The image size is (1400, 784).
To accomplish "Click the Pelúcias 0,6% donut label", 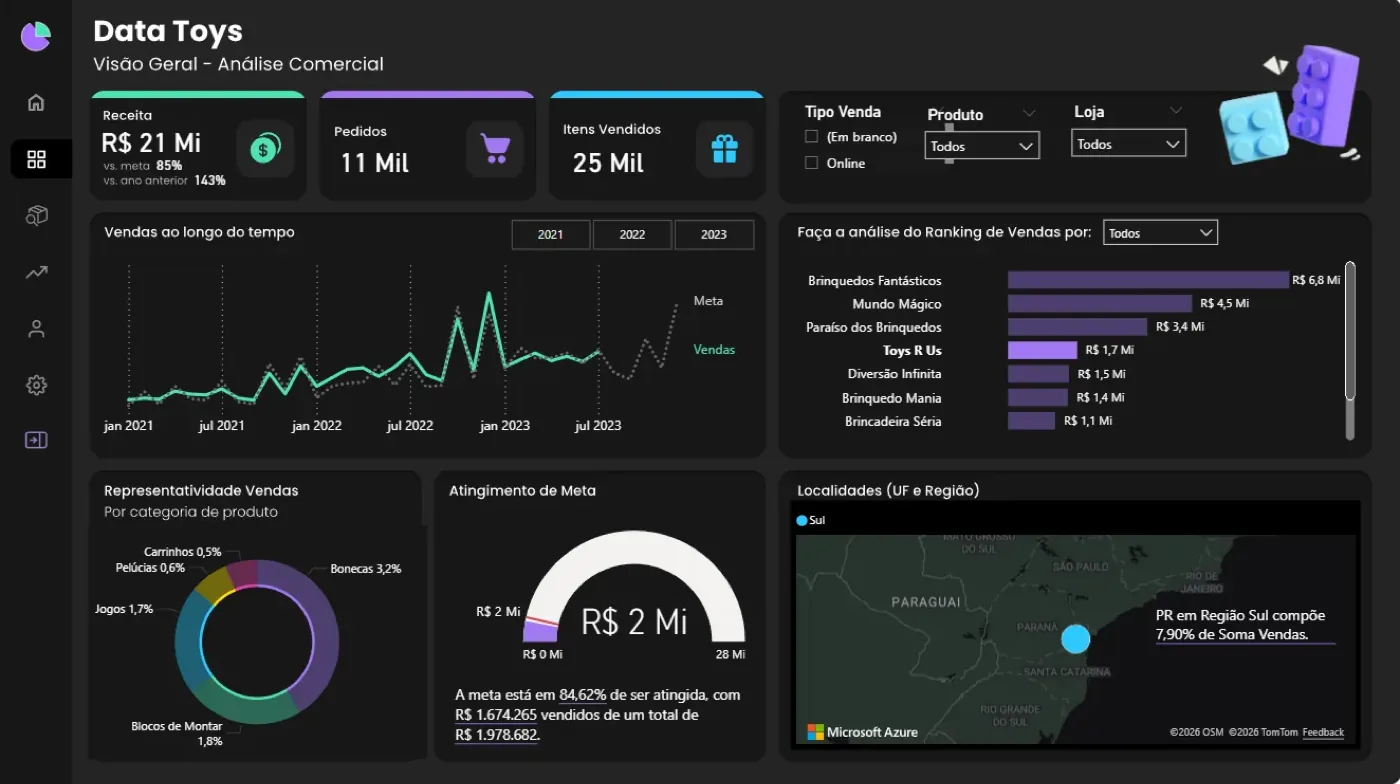I will (x=150, y=568).
